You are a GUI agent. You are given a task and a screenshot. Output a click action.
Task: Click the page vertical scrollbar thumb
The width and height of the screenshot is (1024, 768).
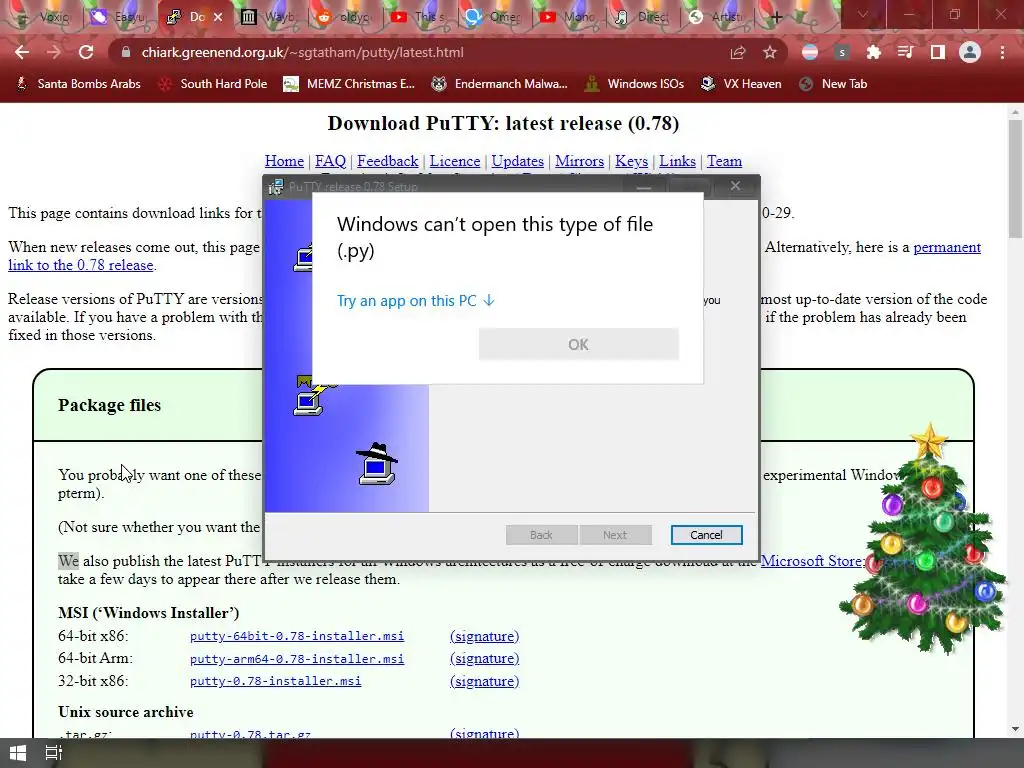(1015, 179)
